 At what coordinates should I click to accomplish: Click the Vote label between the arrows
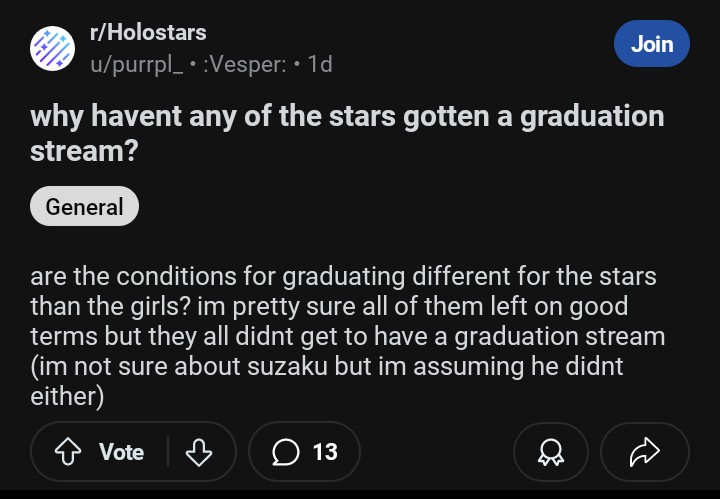pyautogui.click(x=121, y=452)
